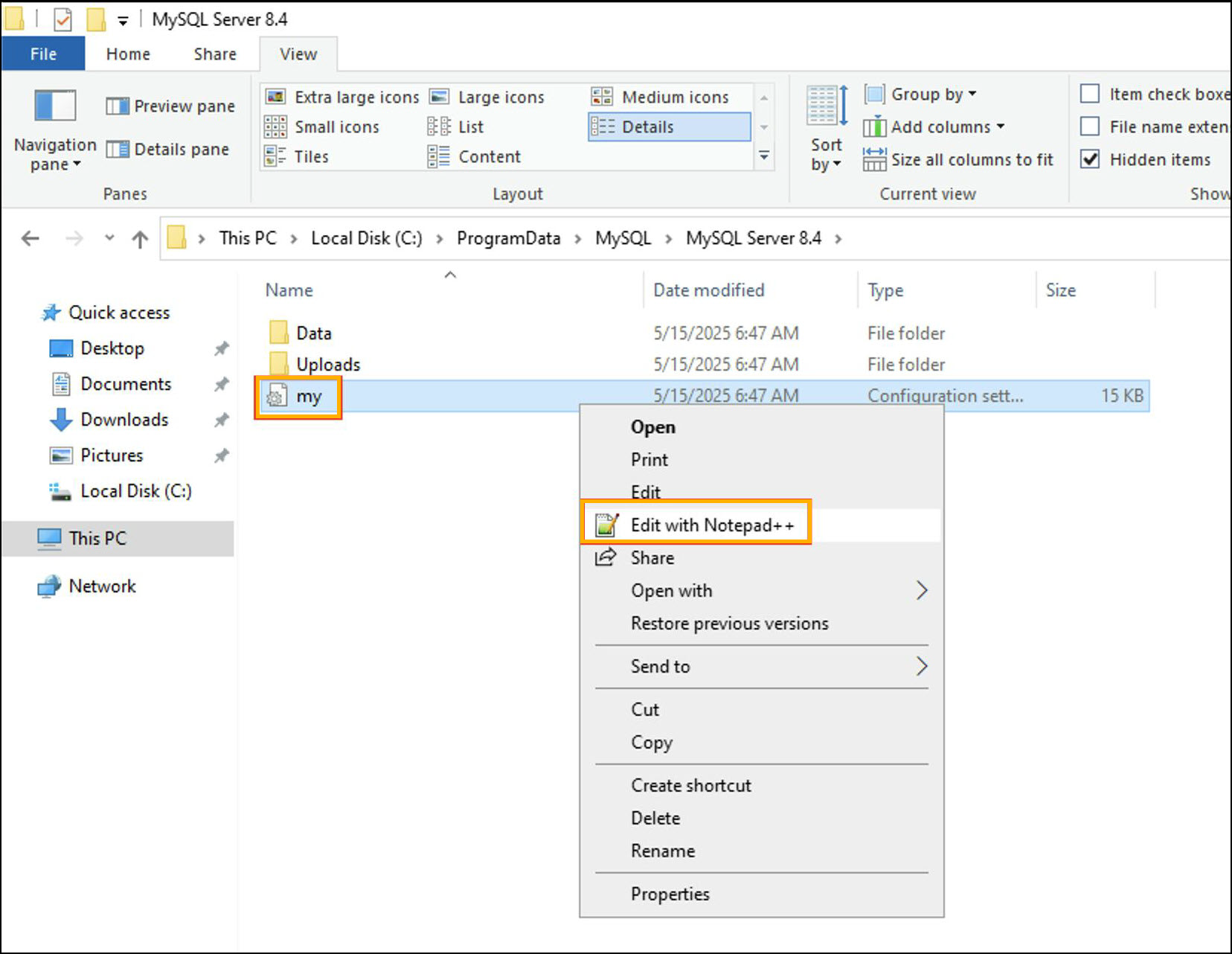Click the Uploads folder icon
Viewport: 1232px width, 954px height.
278,363
